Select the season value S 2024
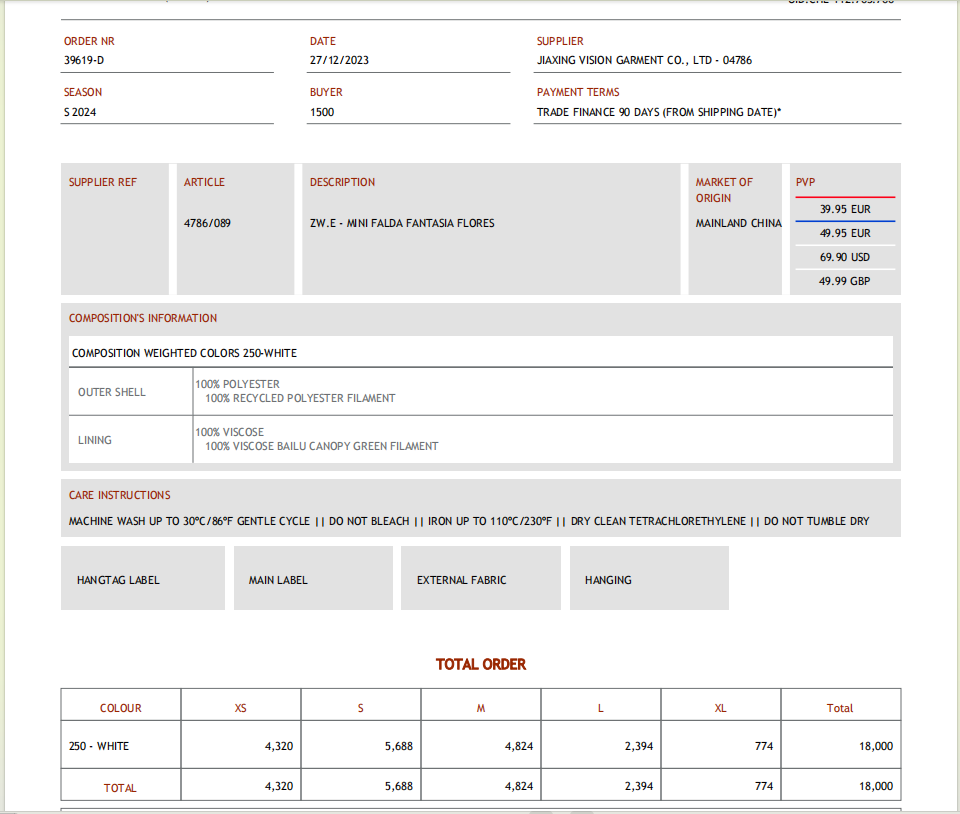960x814 pixels. pyautogui.click(x=80, y=112)
